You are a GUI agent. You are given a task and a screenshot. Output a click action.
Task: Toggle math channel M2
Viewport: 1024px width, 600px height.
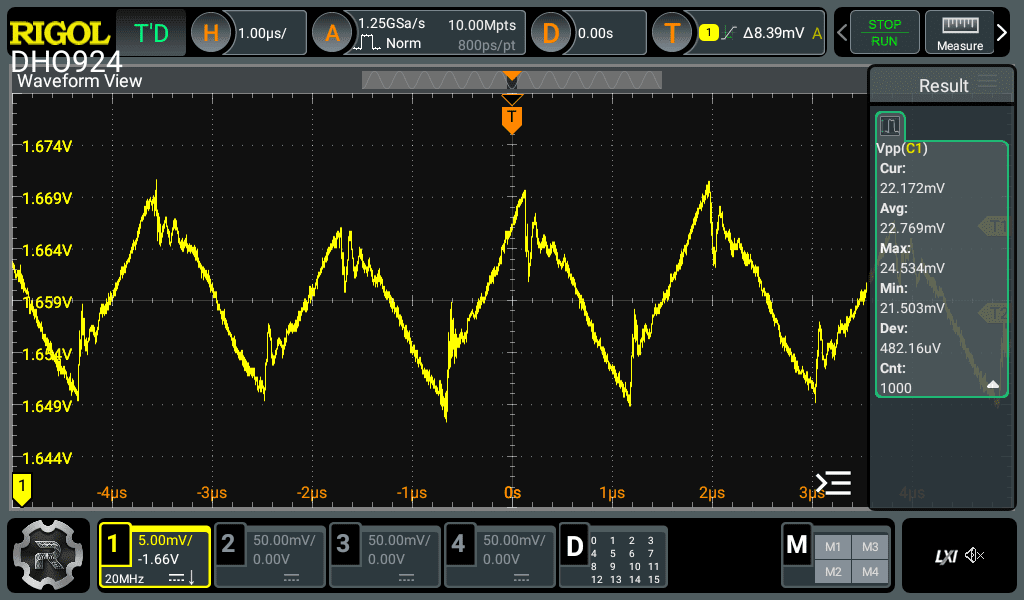[x=833, y=572]
